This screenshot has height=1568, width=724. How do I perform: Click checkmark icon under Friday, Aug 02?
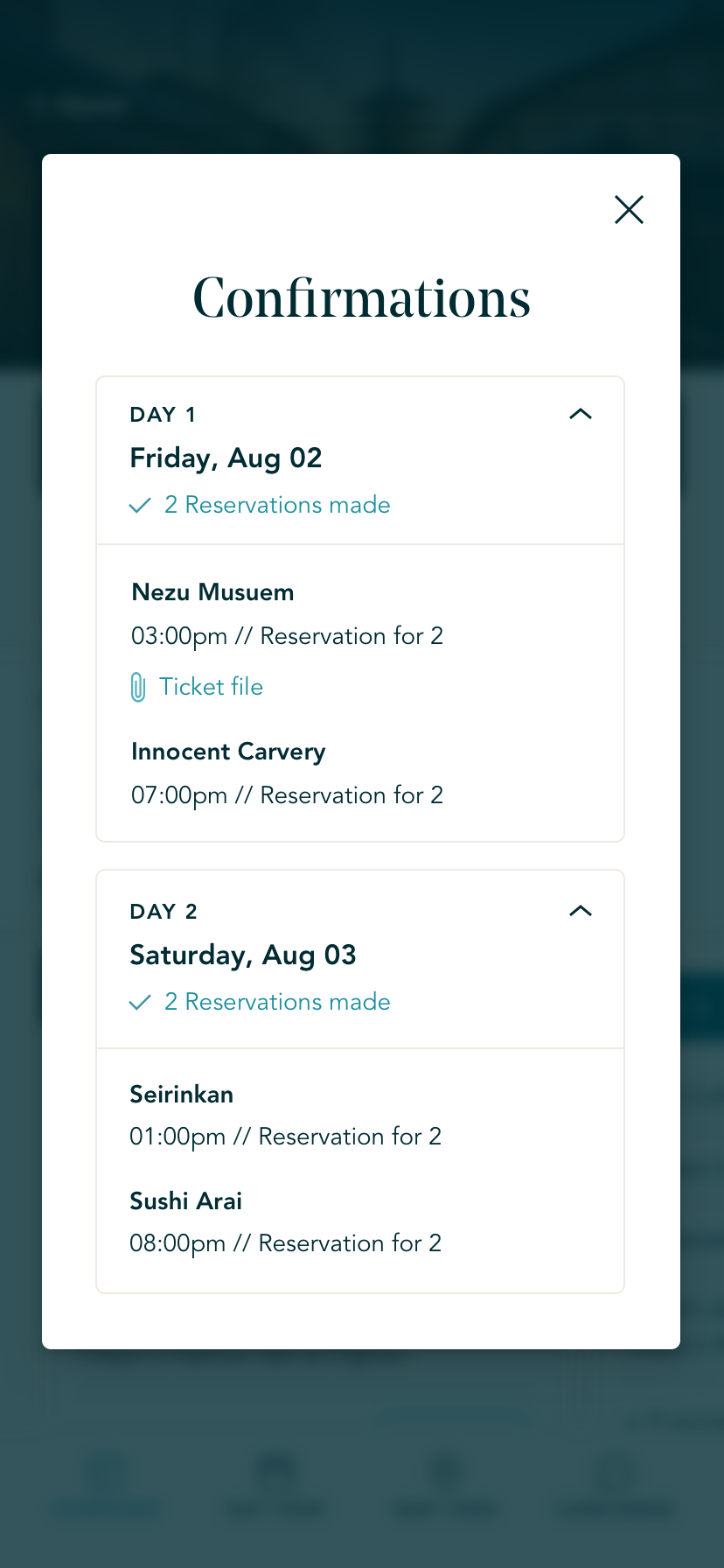pyautogui.click(x=140, y=506)
